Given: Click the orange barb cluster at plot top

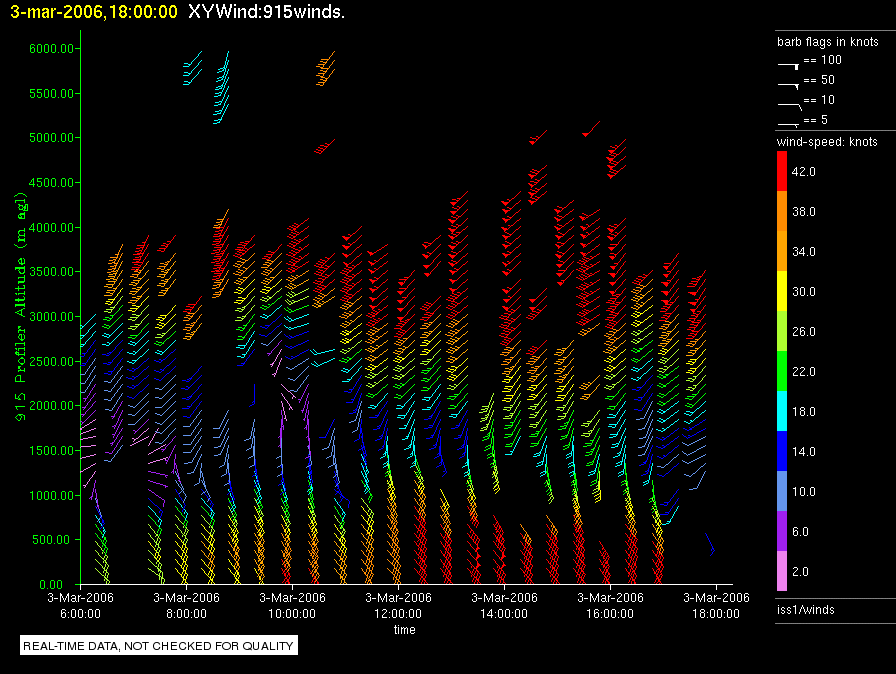Looking at the screenshot, I should click(325, 68).
